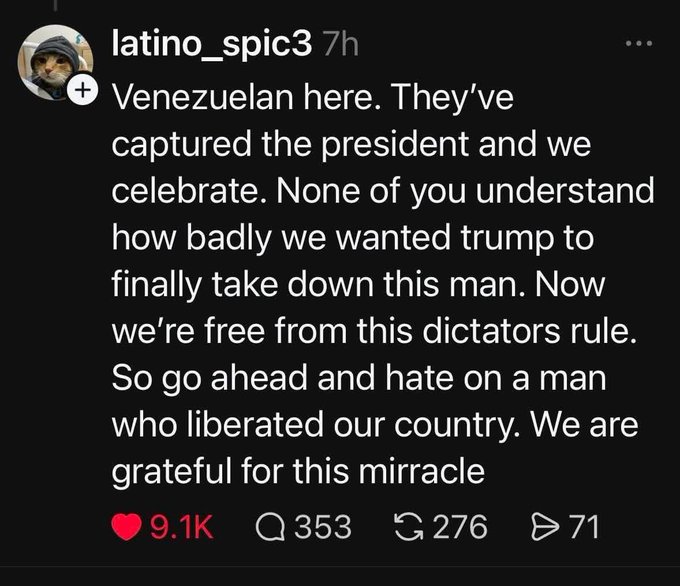View the 276 reposts count
Image resolution: width=680 pixels, height=586 pixels.
[458, 525]
